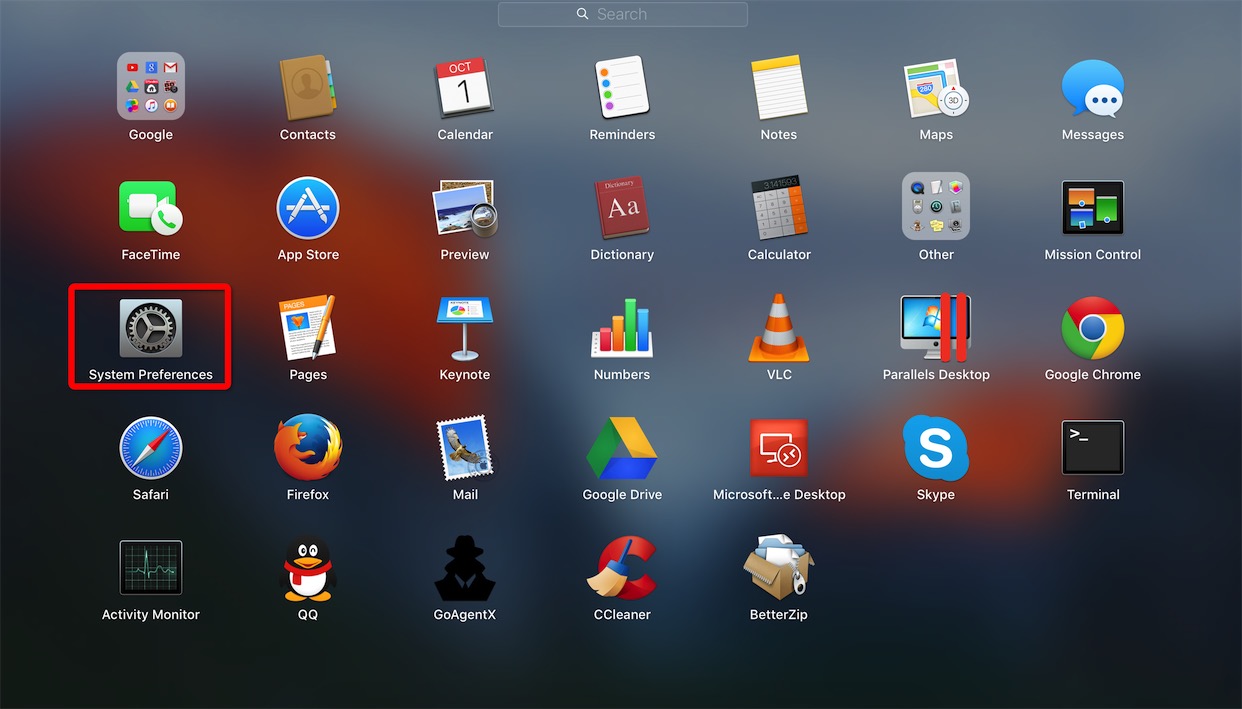Open the Notes app
Viewport: 1242px width, 709px height.
coord(779,87)
